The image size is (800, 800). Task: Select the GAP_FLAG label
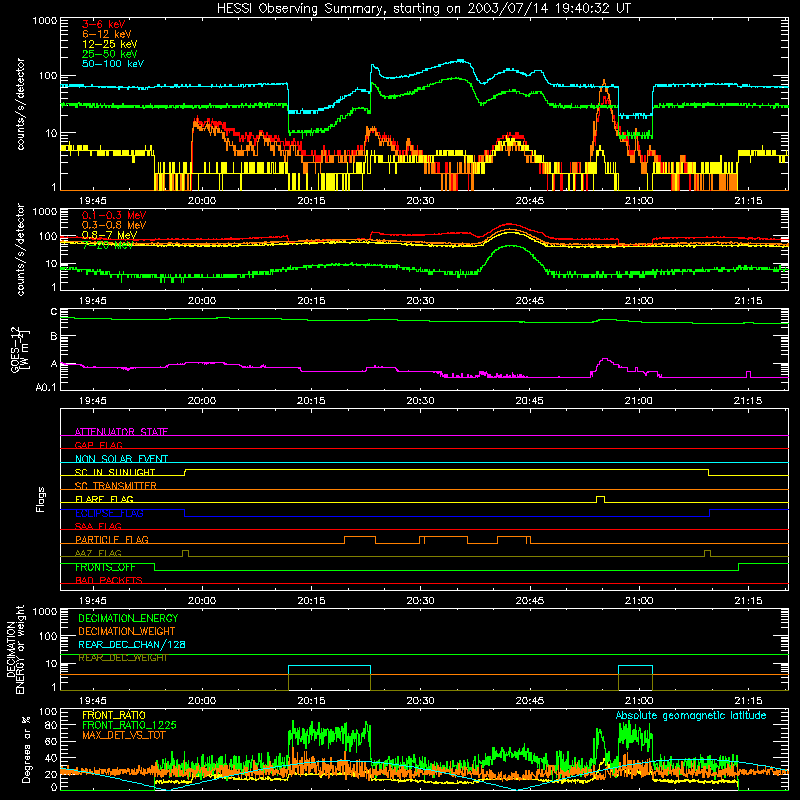[x=98, y=445]
